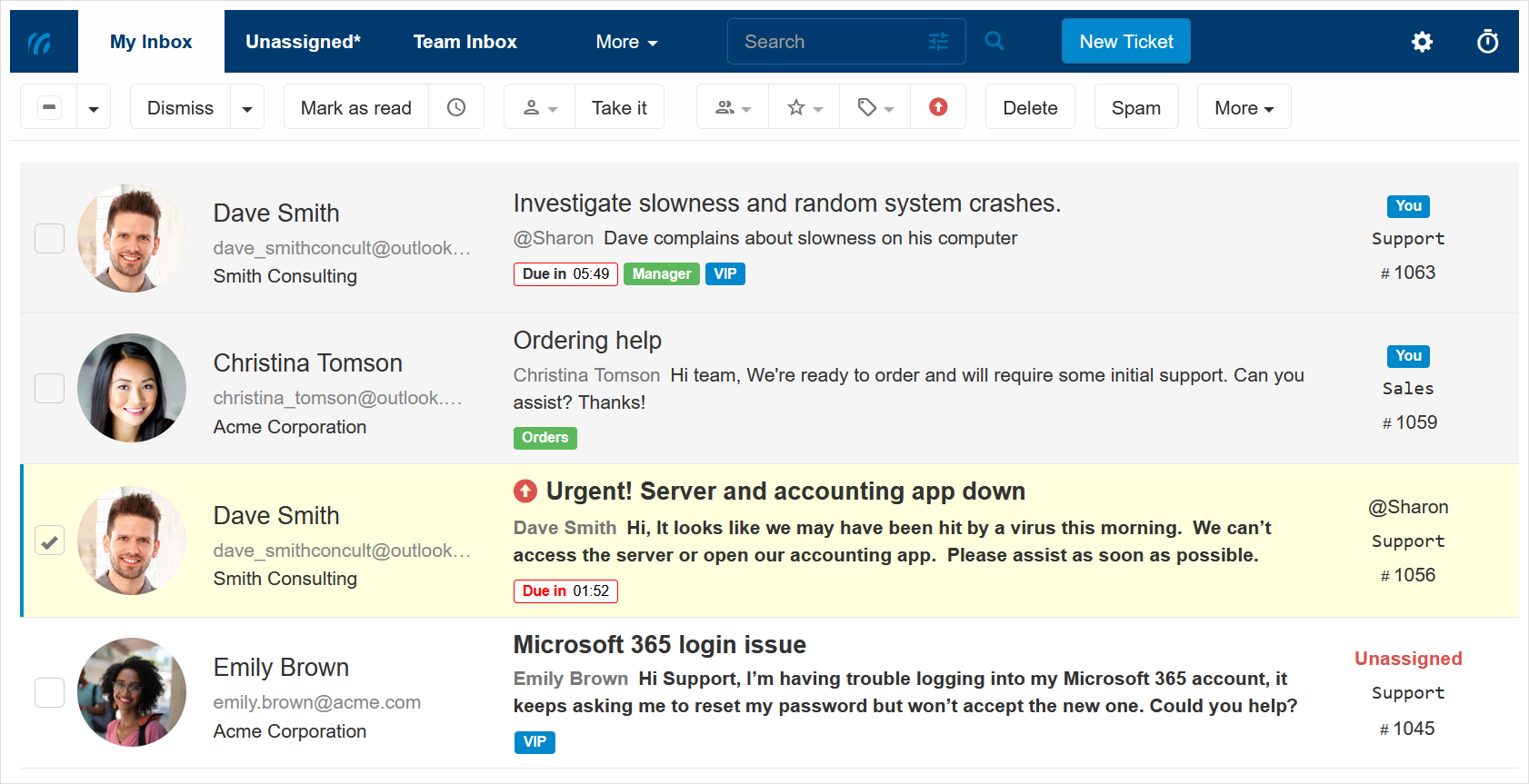Click the search magnifier icon
1529x784 pixels.
point(994,42)
